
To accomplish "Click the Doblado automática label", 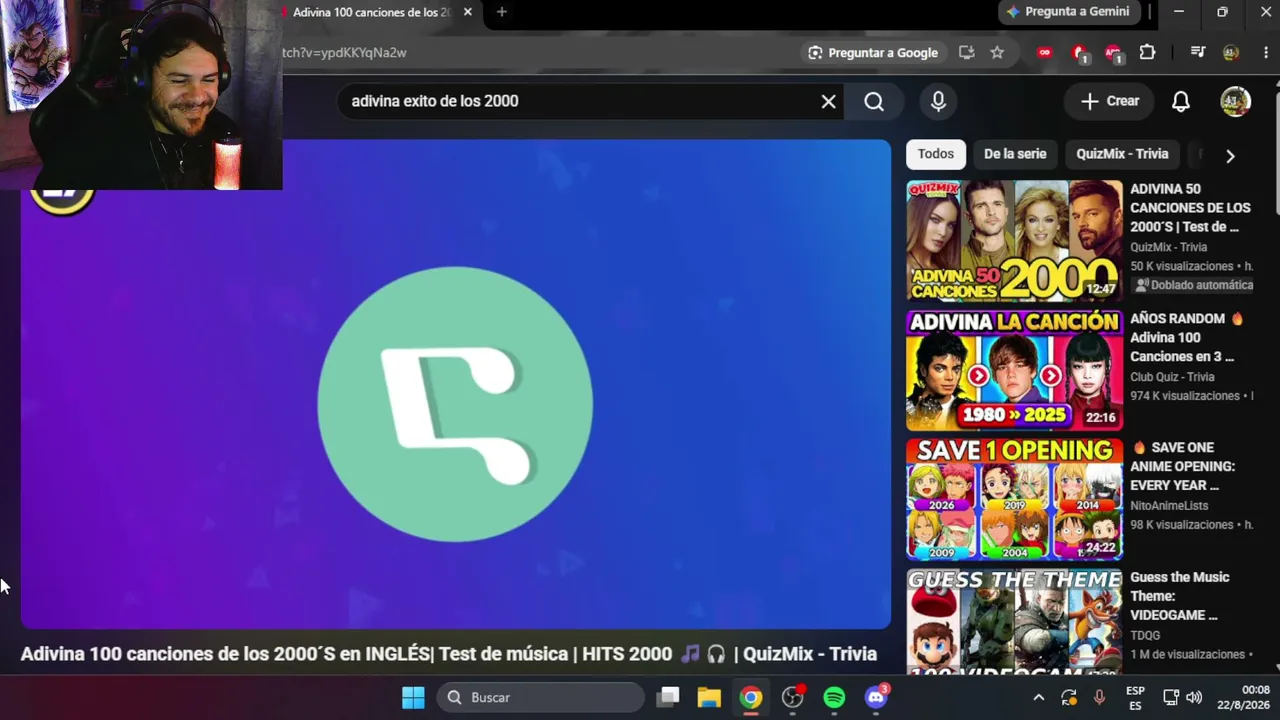I will 1194,285.
